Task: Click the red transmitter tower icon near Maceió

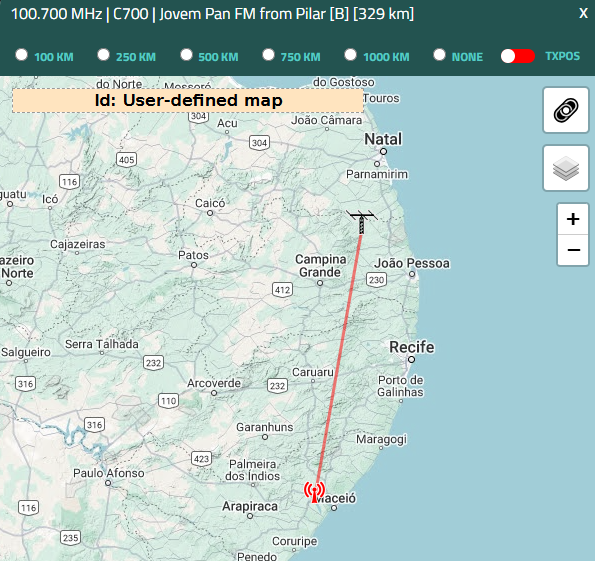Action: point(314,492)
